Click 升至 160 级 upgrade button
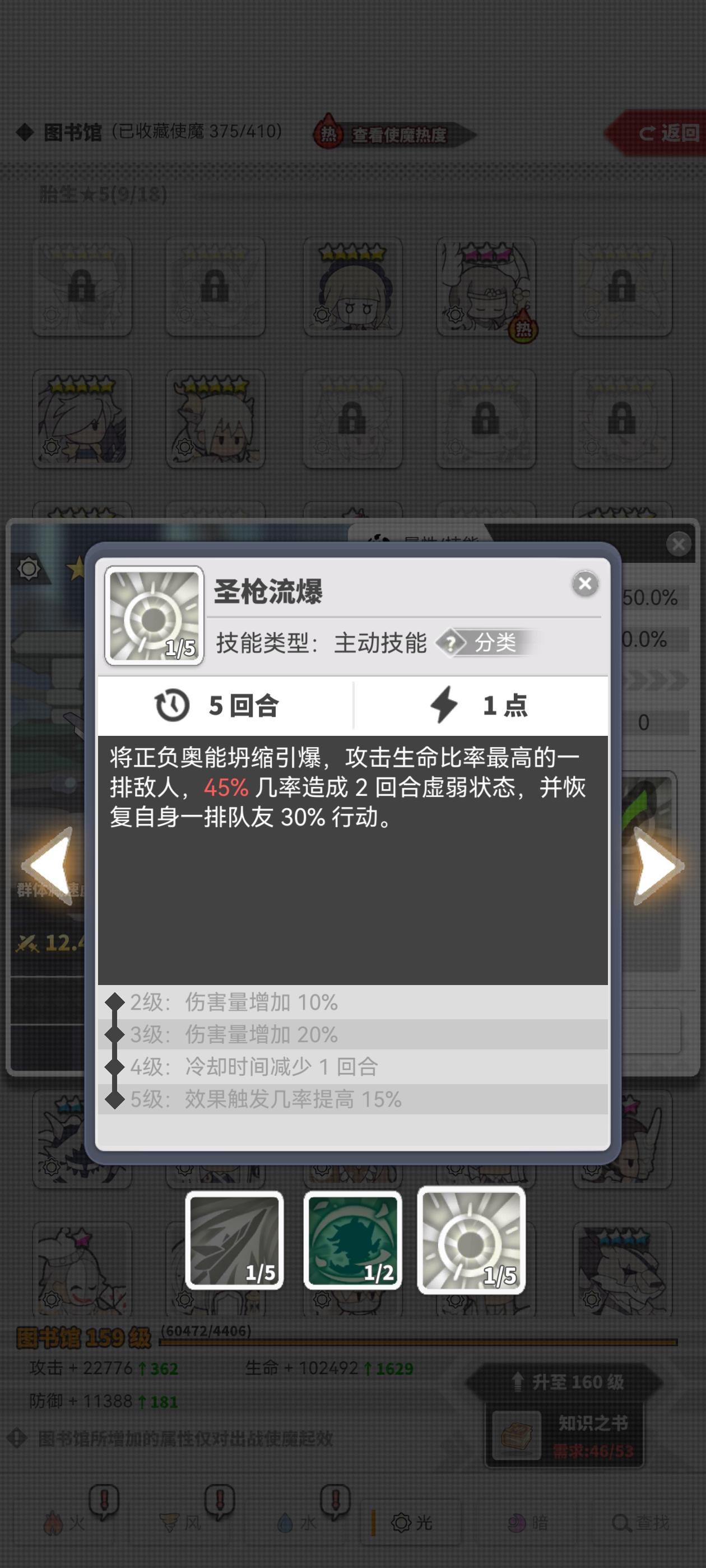Screen dimensions: 706x1568 (x=565, y=1382)
